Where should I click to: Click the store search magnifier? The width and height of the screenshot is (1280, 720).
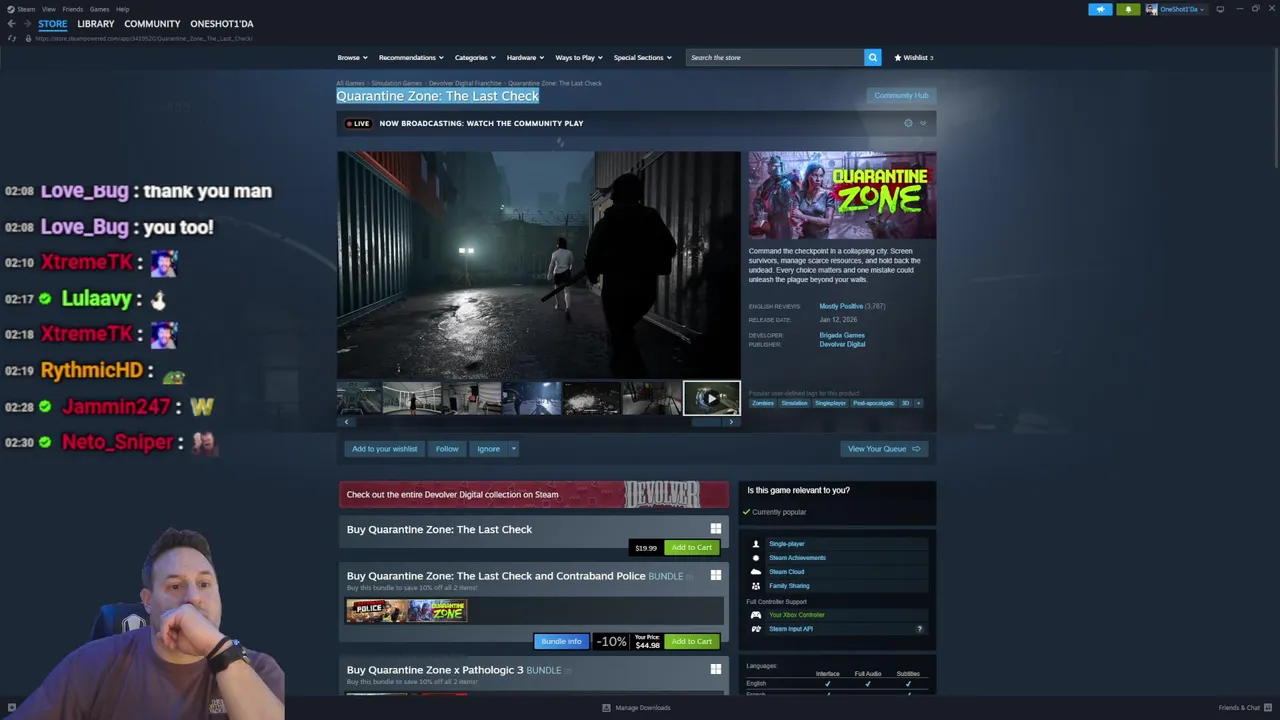click(x=872, y=57)
